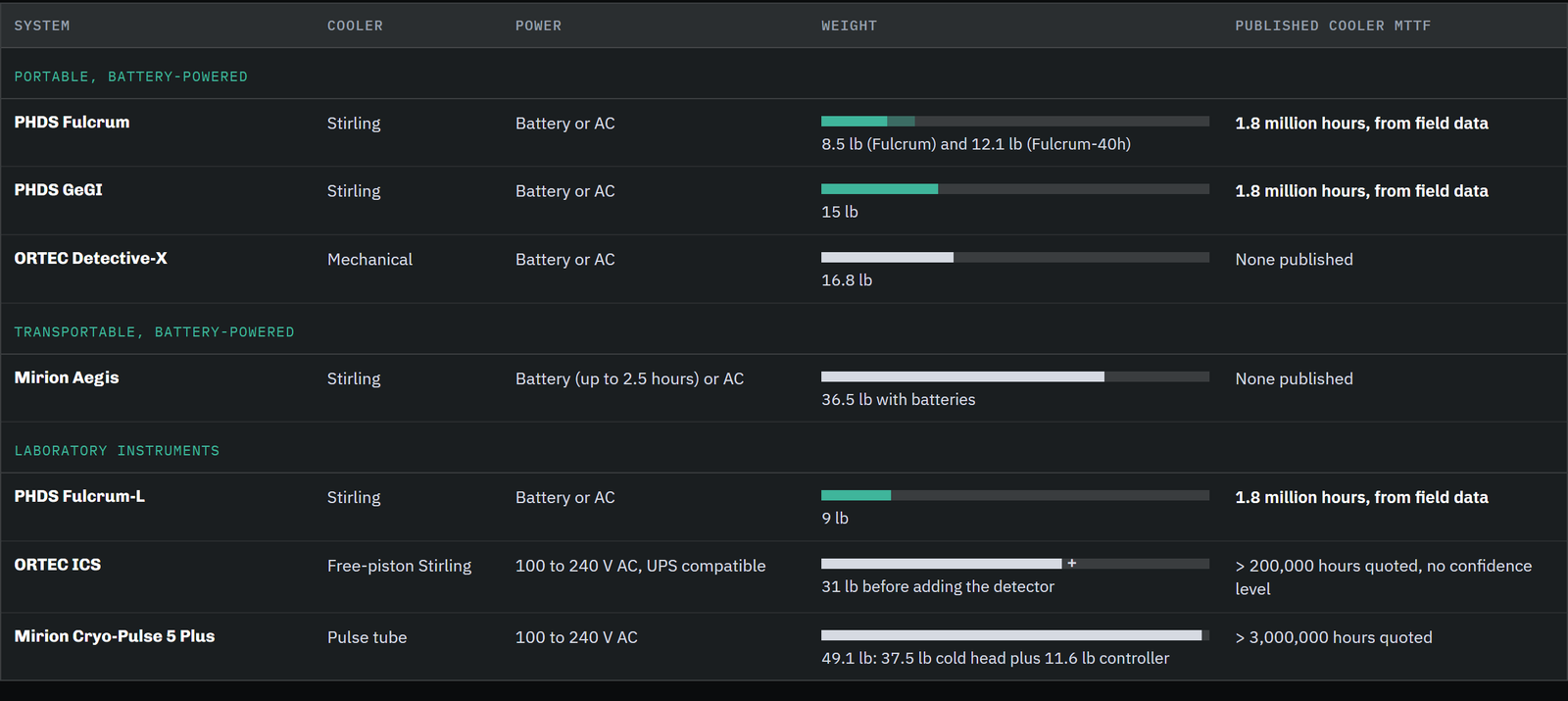Viewport: 1568px width, 701px height.
Task: Click the Transportable, Battery-Powered section heading
Action: point(154,332)
